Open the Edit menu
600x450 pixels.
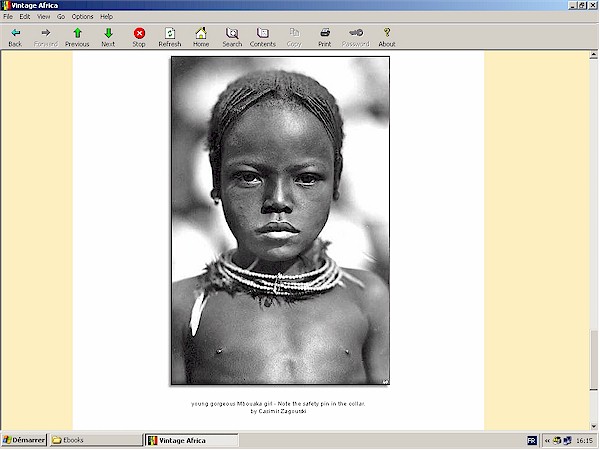coord(25,16)
